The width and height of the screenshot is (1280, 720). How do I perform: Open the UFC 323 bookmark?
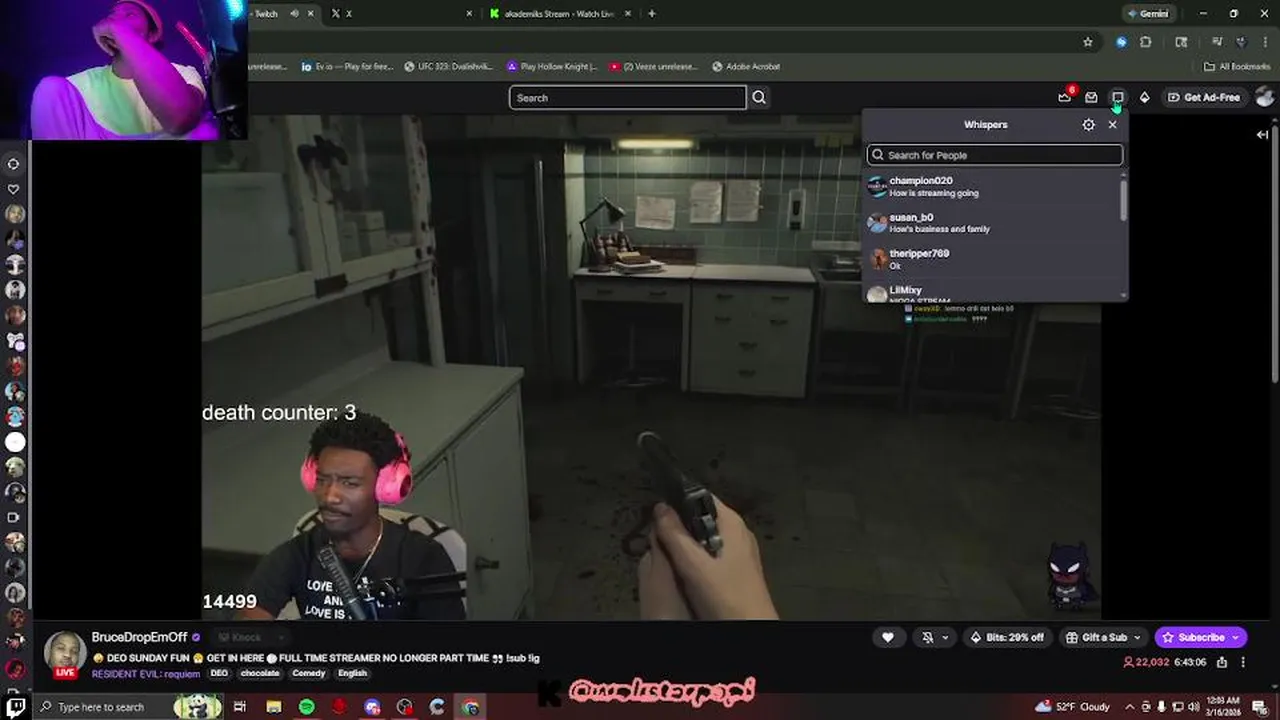[x=450, y=66]
